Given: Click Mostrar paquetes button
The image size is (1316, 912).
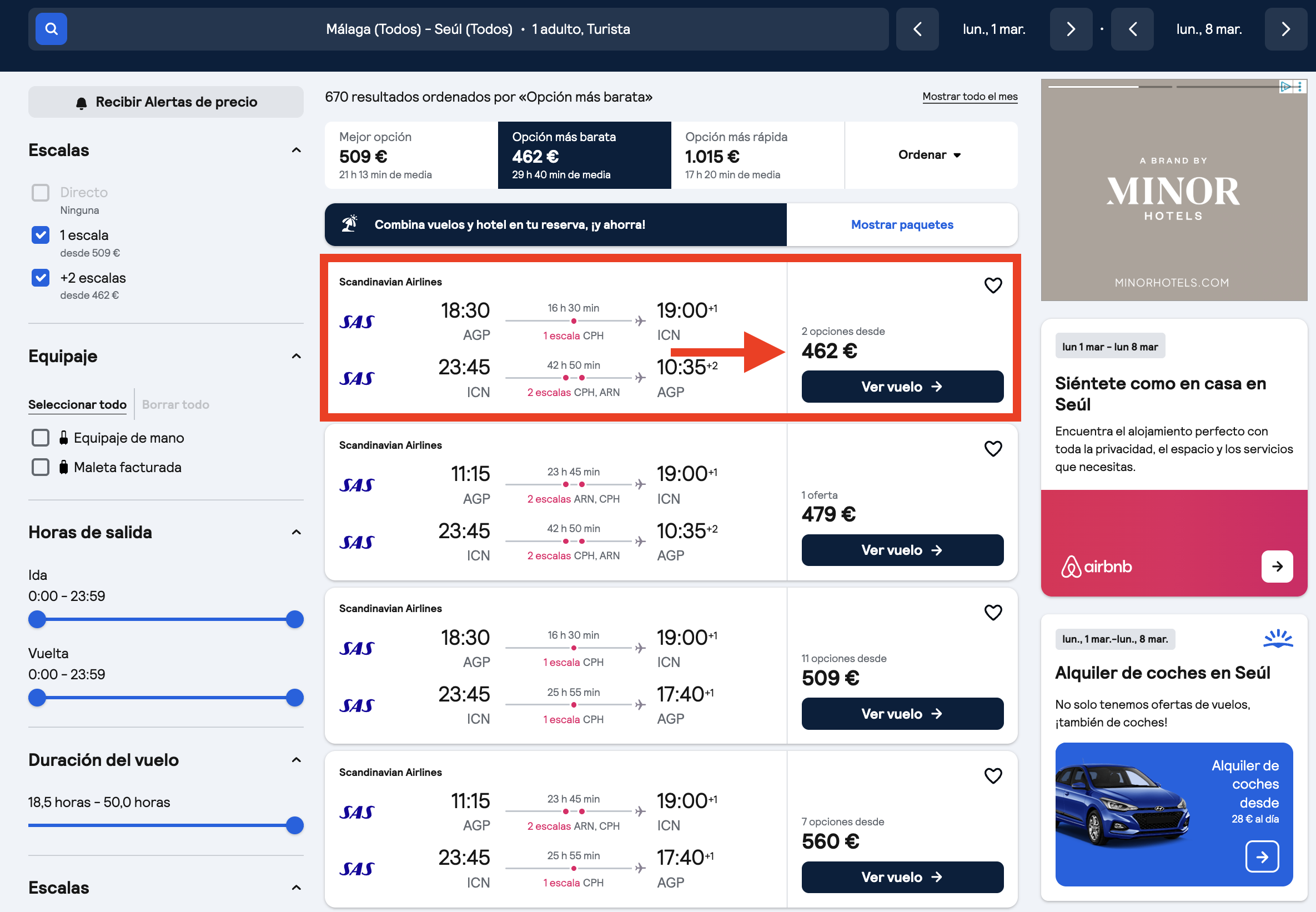Looking at the screenshot, I should (902, 224).
